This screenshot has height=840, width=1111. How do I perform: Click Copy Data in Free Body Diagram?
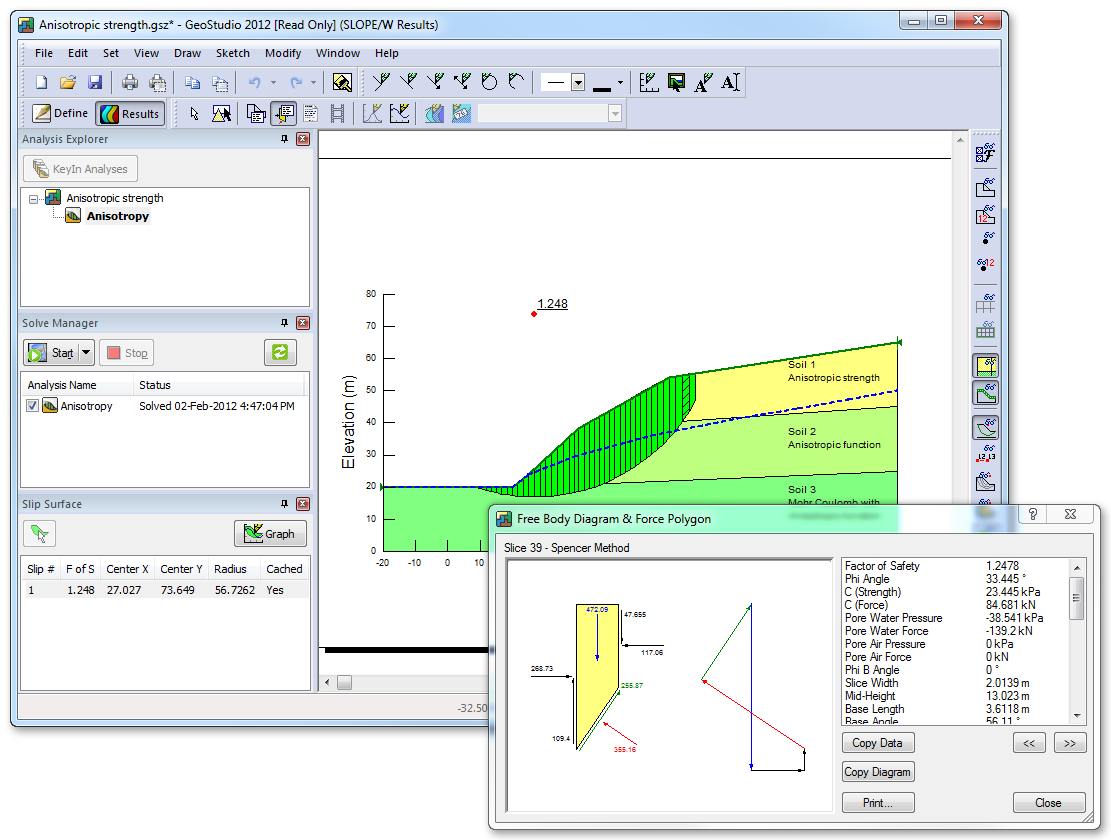(x=878, y=743)
